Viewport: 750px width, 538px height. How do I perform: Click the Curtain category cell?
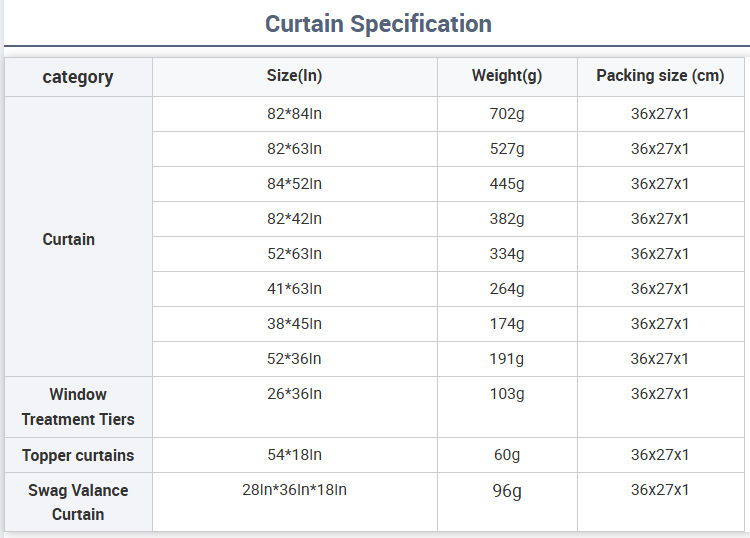[69, 239]
